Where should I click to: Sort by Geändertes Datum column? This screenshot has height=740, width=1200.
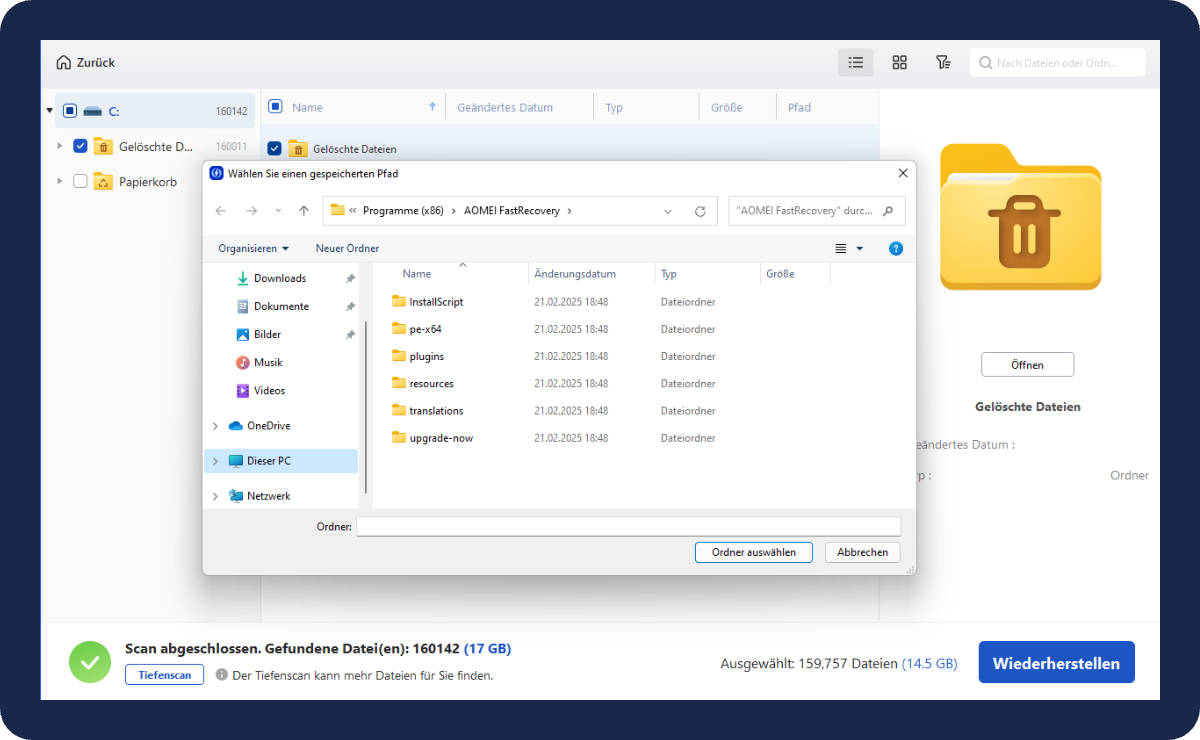tap(505, 107)
